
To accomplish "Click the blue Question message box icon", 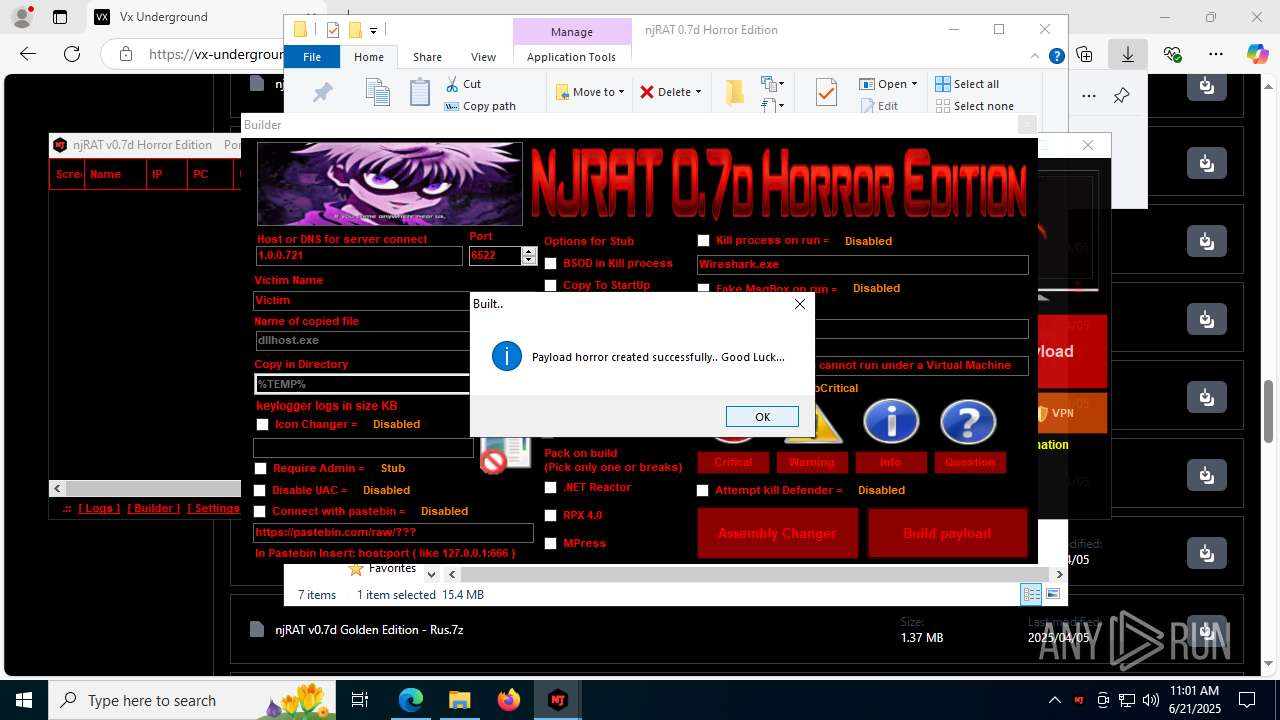I will pos(968,422).
